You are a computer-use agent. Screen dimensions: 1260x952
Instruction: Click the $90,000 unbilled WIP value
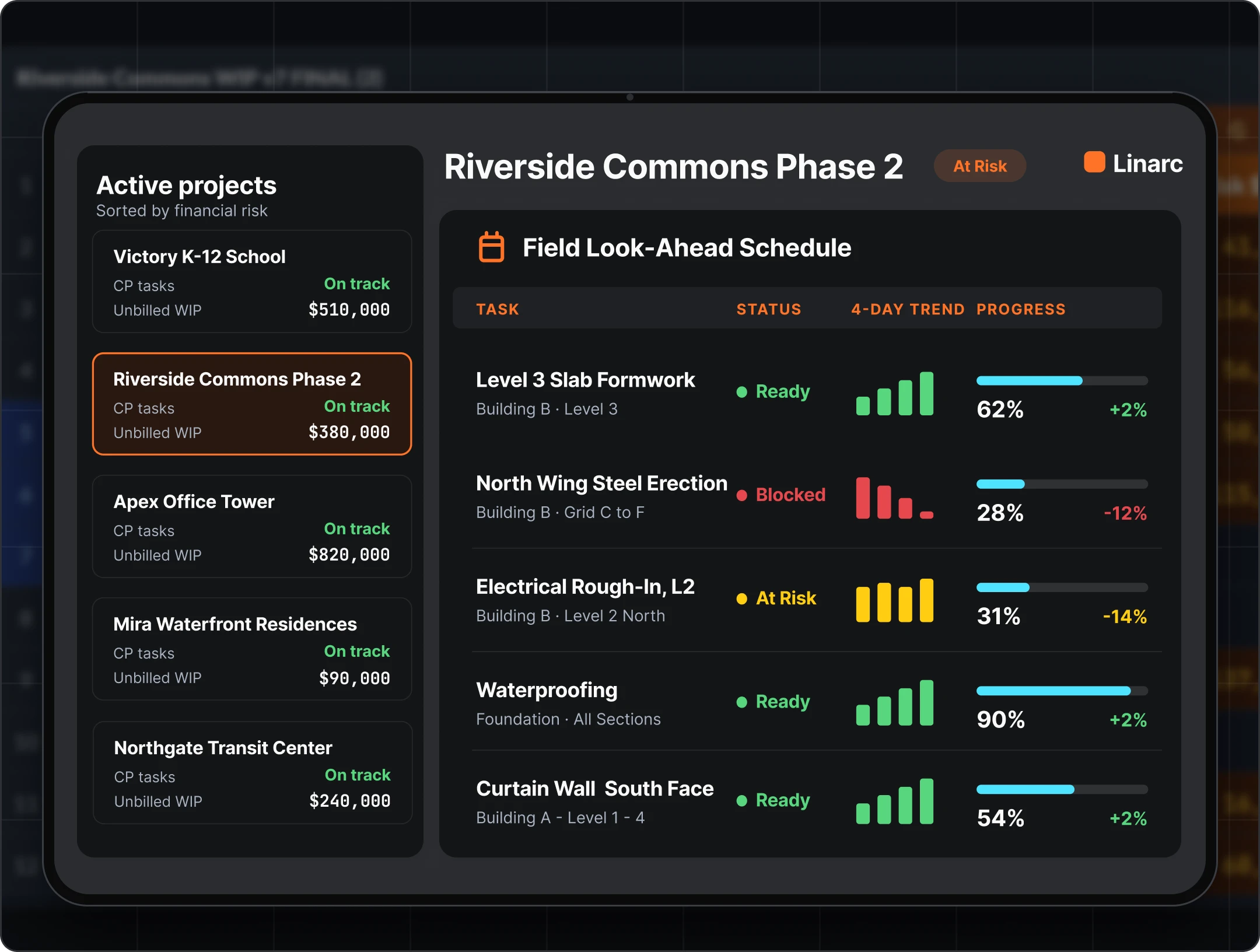click(355, 678)
